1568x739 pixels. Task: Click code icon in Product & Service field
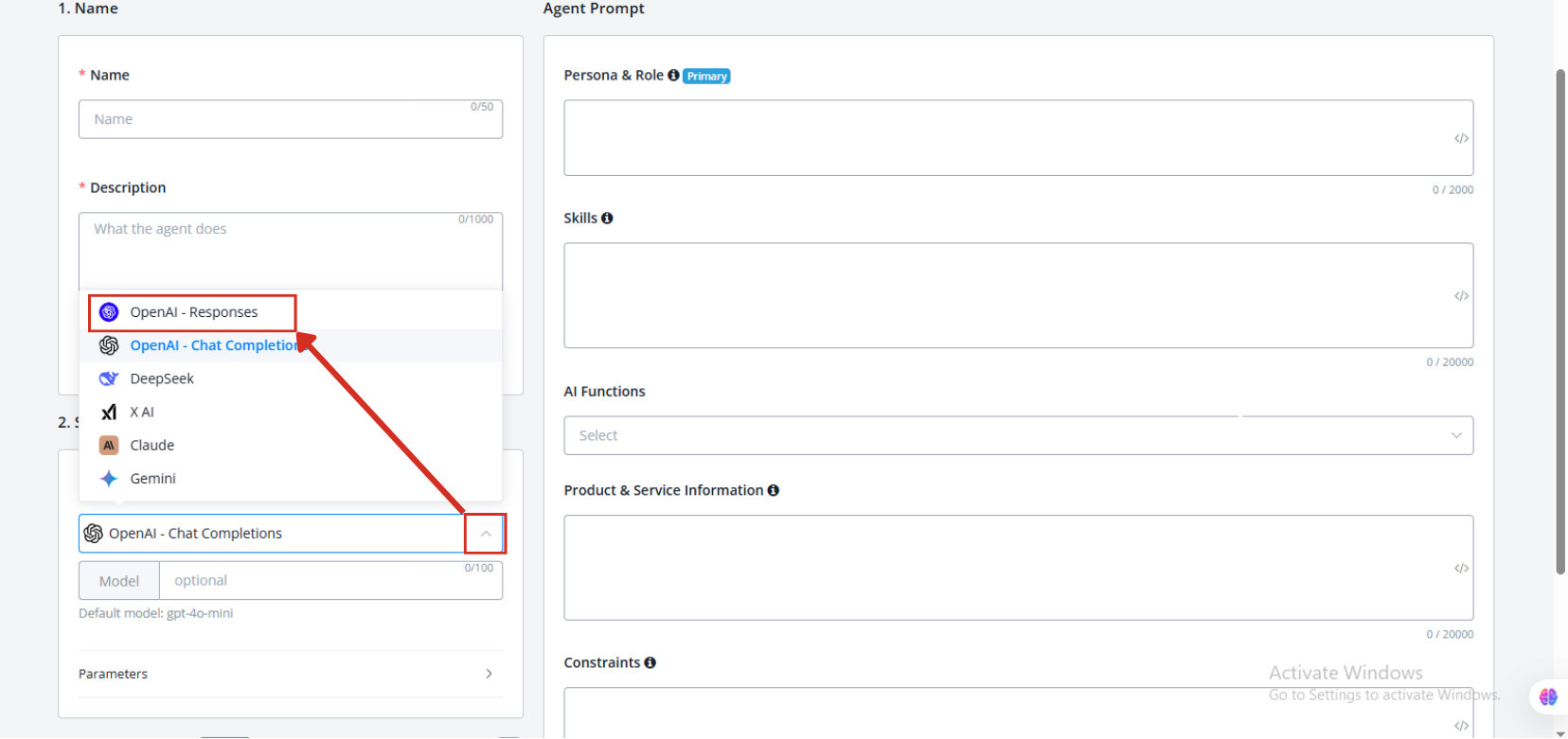(1461, 569)
